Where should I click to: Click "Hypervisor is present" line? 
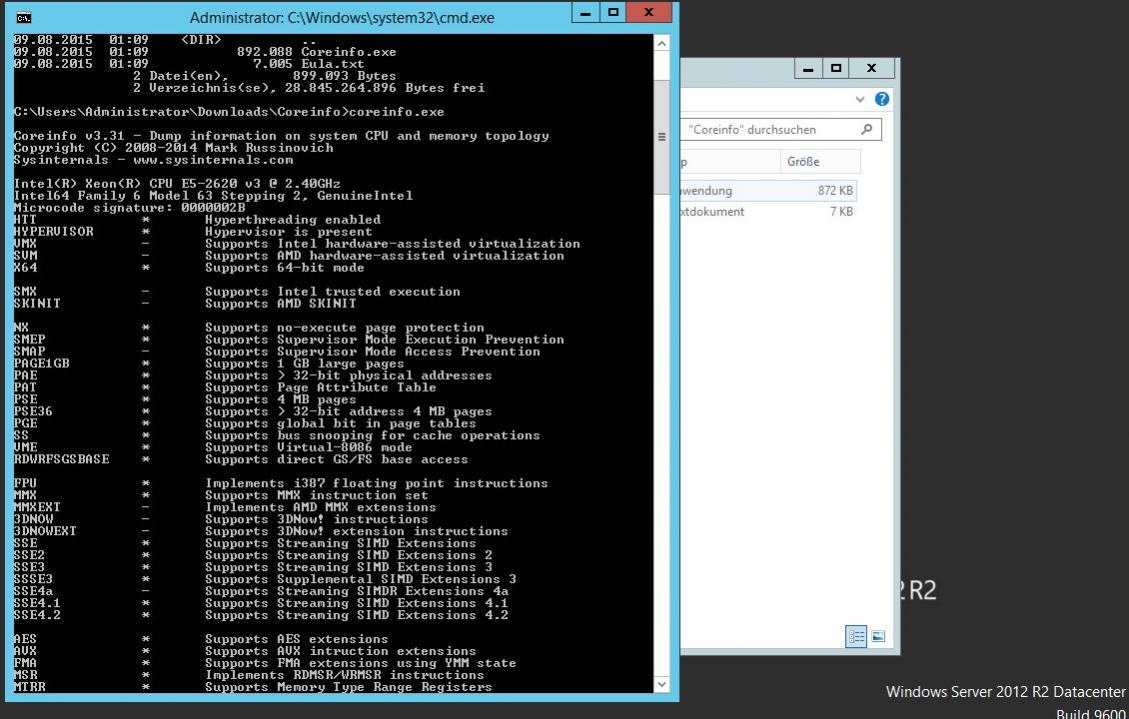point(288,232)
